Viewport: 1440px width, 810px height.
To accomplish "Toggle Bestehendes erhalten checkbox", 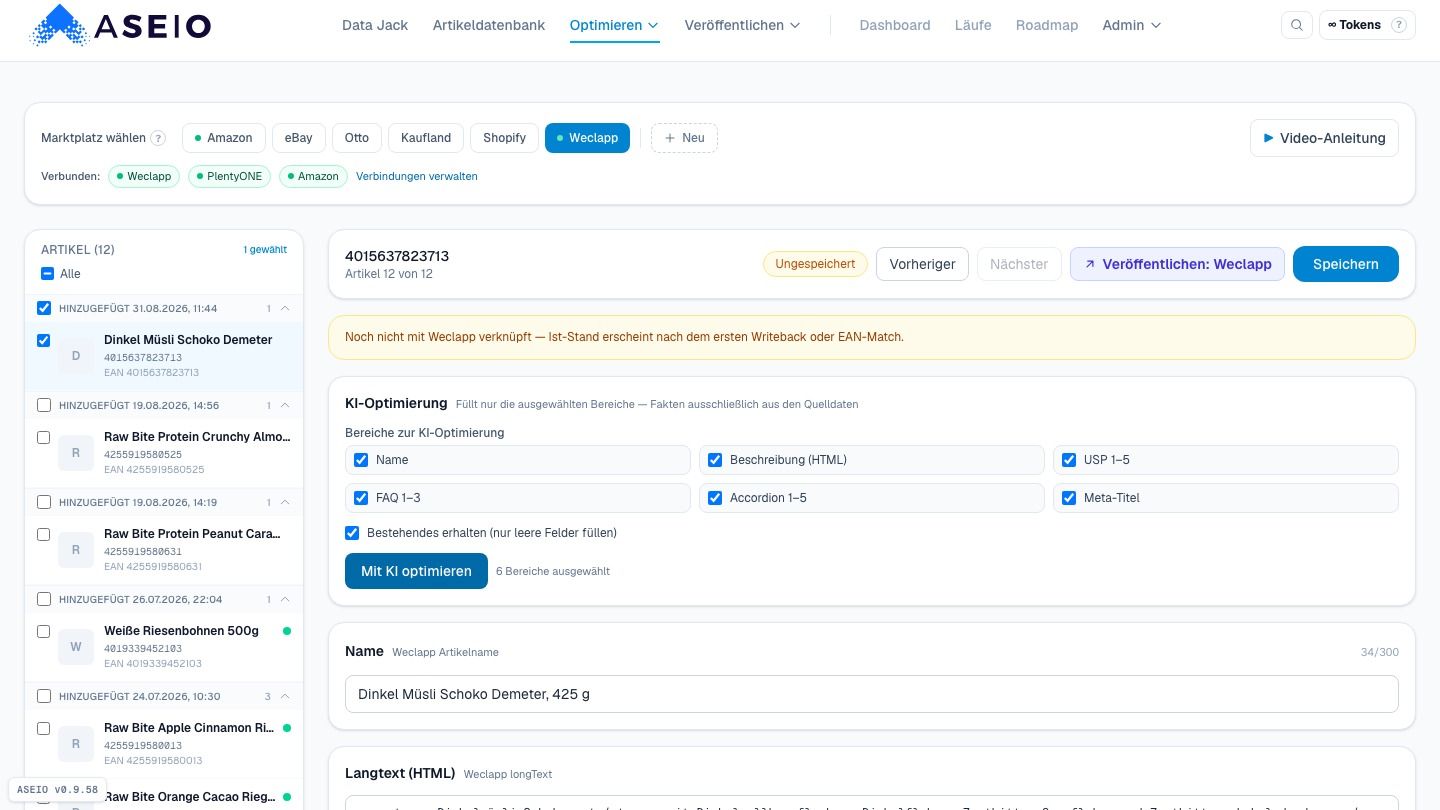I will pos(352,533).
